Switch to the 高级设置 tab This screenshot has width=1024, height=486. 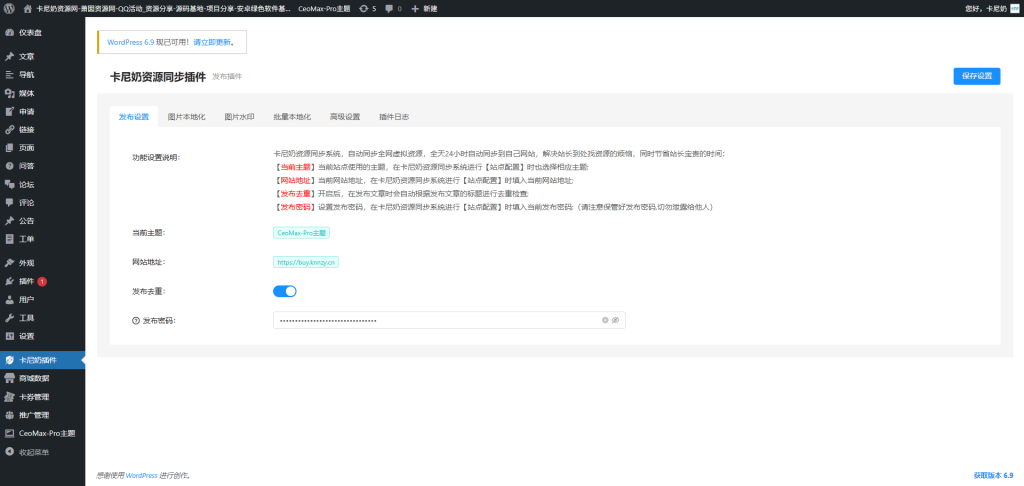point(345,117)
